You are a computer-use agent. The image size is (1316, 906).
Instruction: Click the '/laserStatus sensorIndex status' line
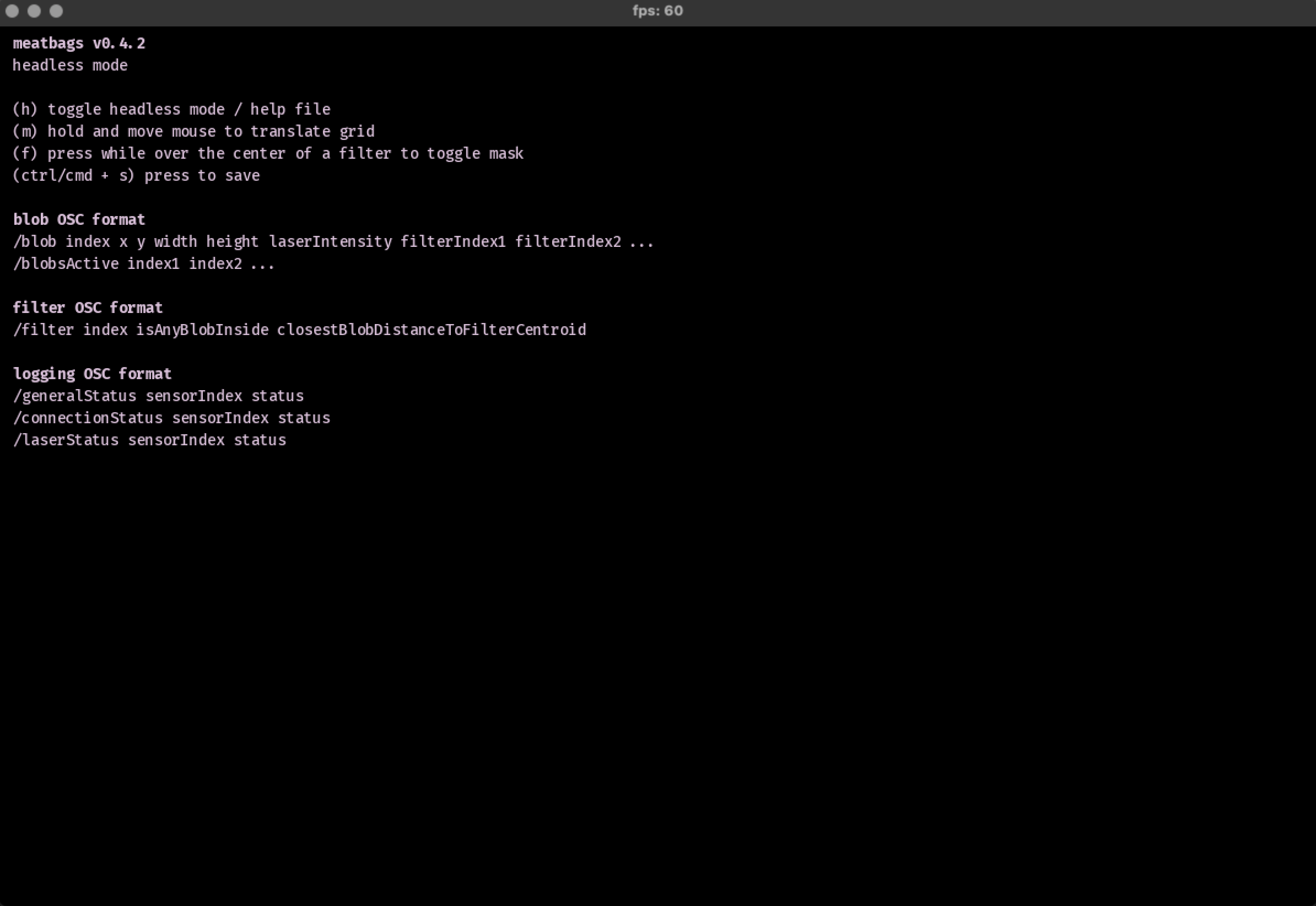pyautogui.click(x=149, y=440)
